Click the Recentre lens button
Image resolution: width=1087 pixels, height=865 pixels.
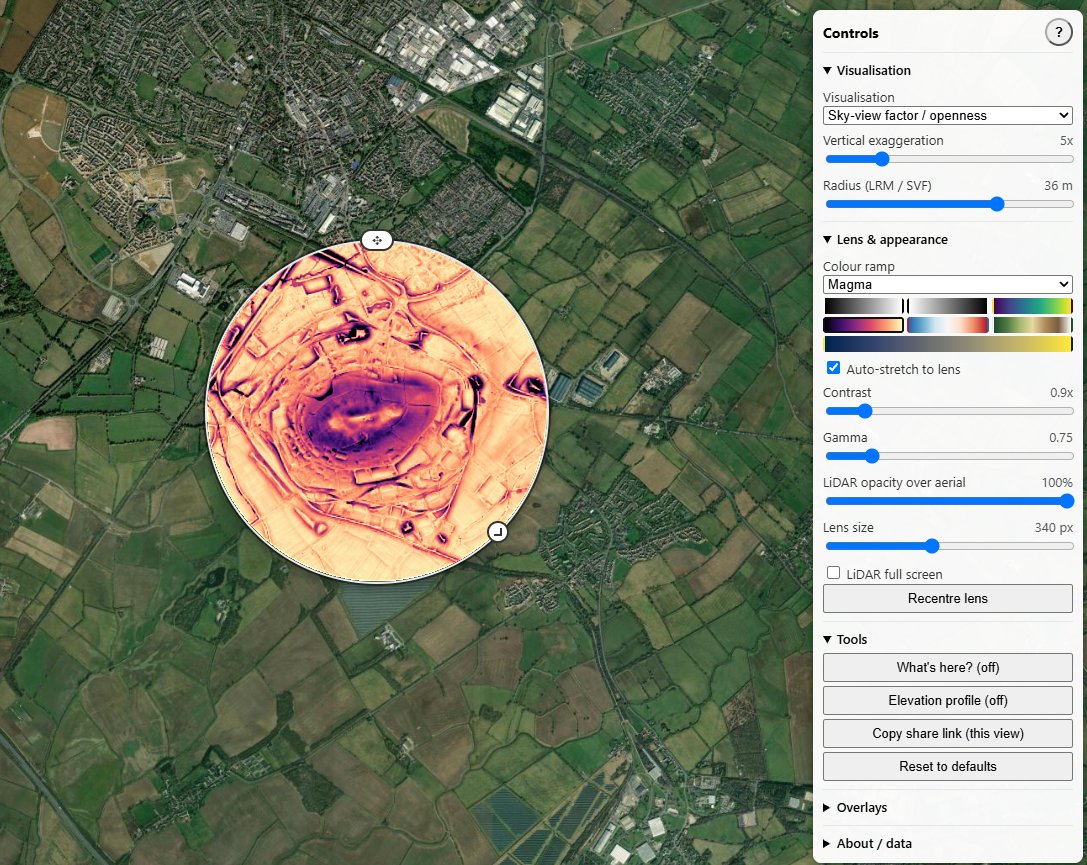tap(948, 599)
